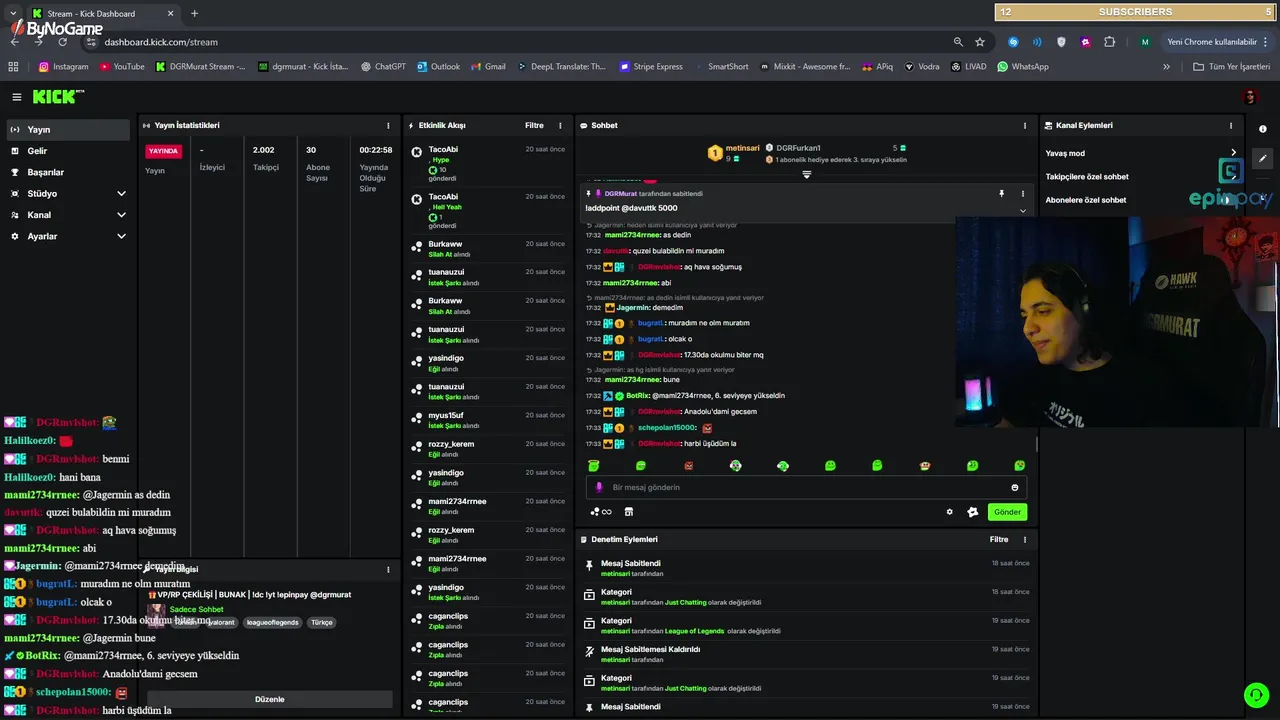The image size is (1280, 720).
Task: Click channel points icon below message box
Action: pyautogui.click(x=601, y=512)
